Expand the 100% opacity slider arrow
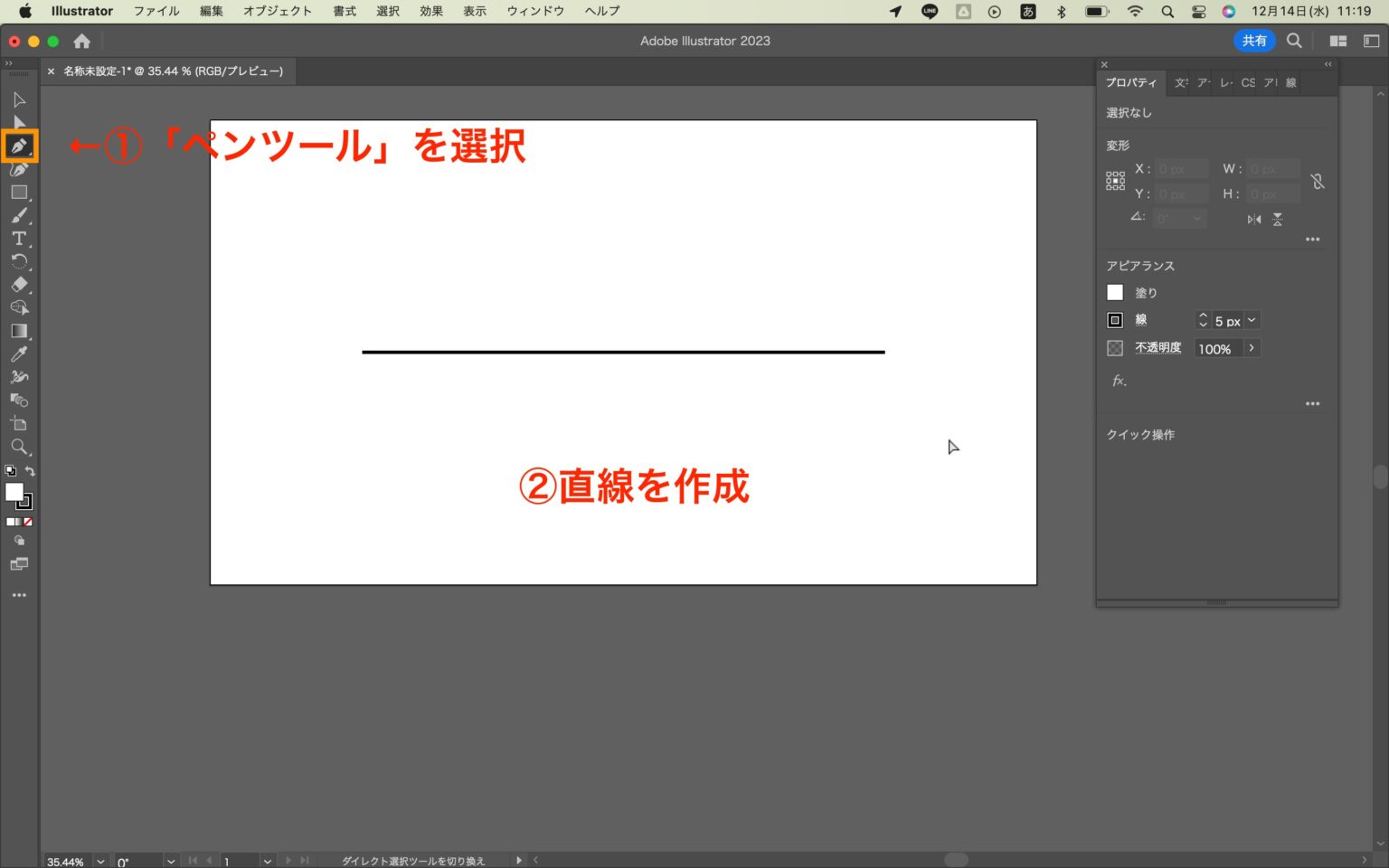Screen dimensions: 1389x868 1252,348
